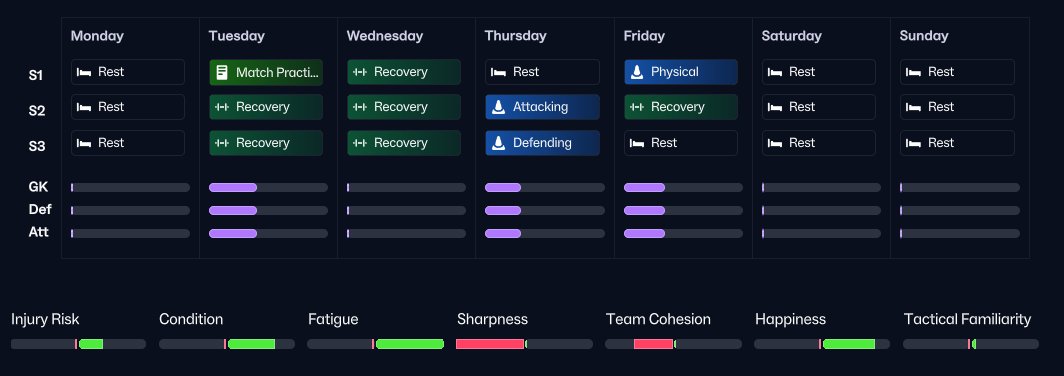The image size is (1064, 376).
Task: Click the bed icon in Monday S1 Rest slot
Action: pos(84,72)
